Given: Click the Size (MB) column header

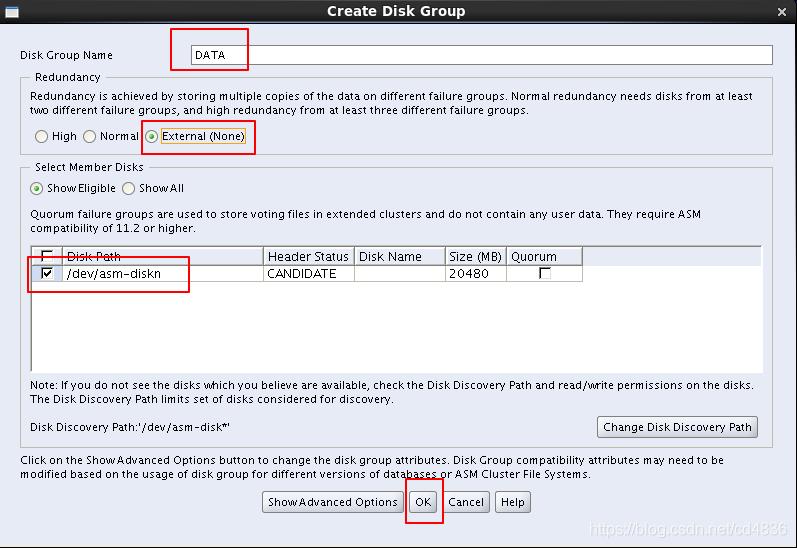Looking at the screenshot, I should [x=475, y=256].
